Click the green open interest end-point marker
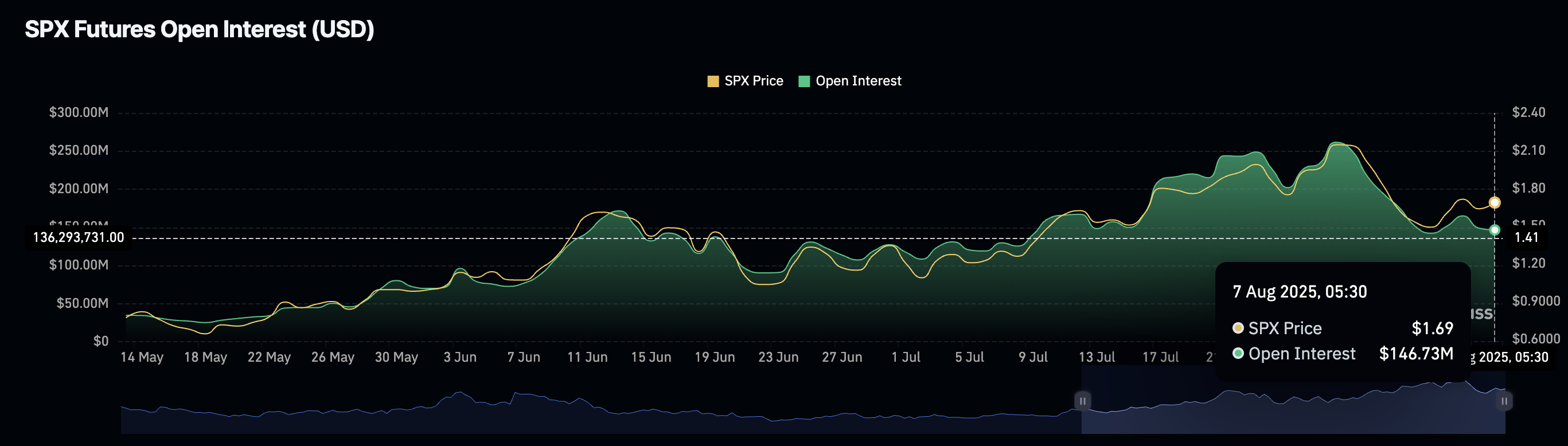Viewport: 1568px width, 446px height. pyautogui.click(x=1495, y=230)
